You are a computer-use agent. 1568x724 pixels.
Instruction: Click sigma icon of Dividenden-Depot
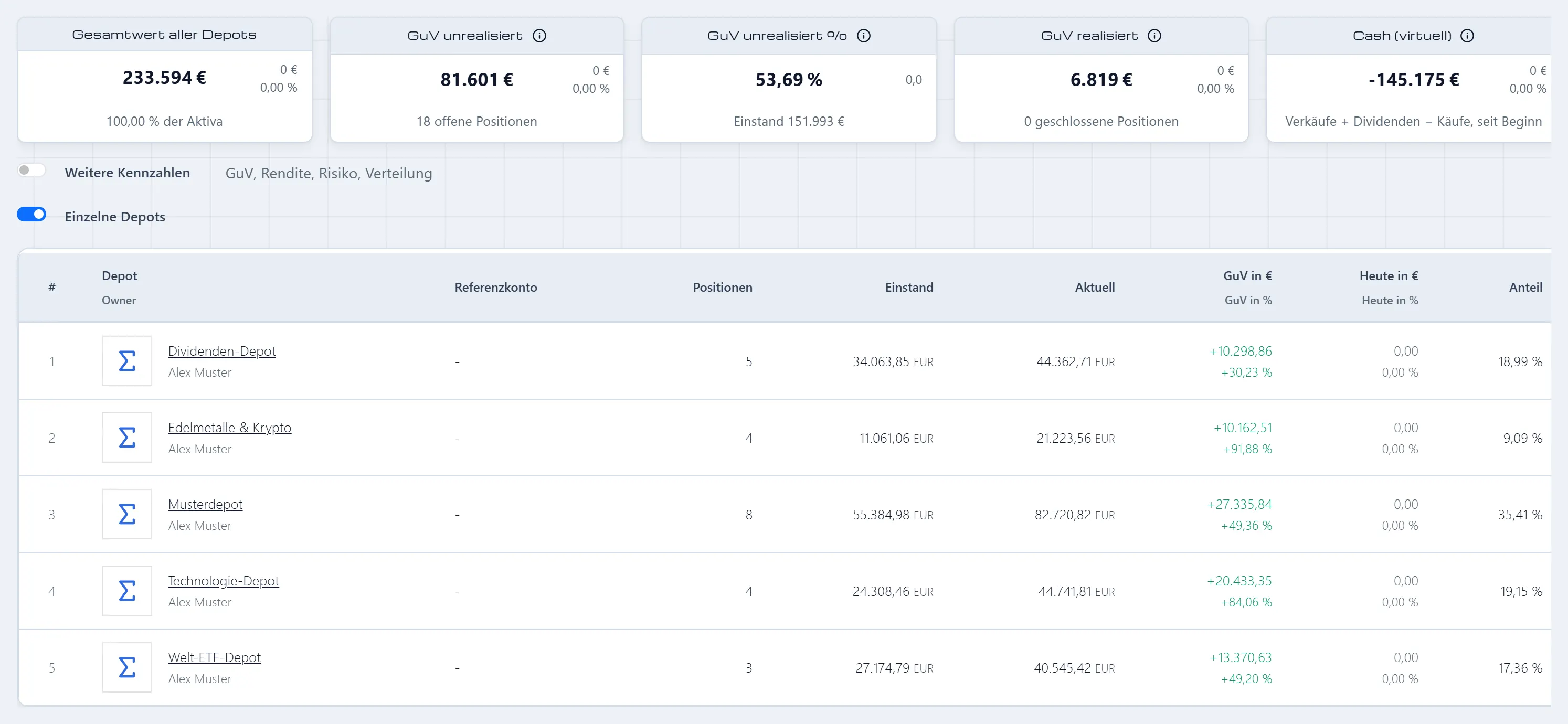point(126,361)
